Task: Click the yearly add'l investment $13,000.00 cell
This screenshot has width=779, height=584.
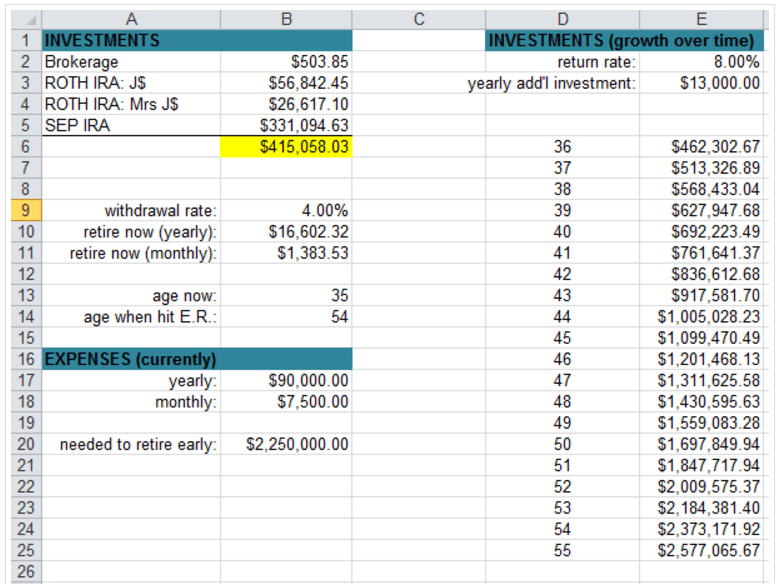Action: pos(701,83)
